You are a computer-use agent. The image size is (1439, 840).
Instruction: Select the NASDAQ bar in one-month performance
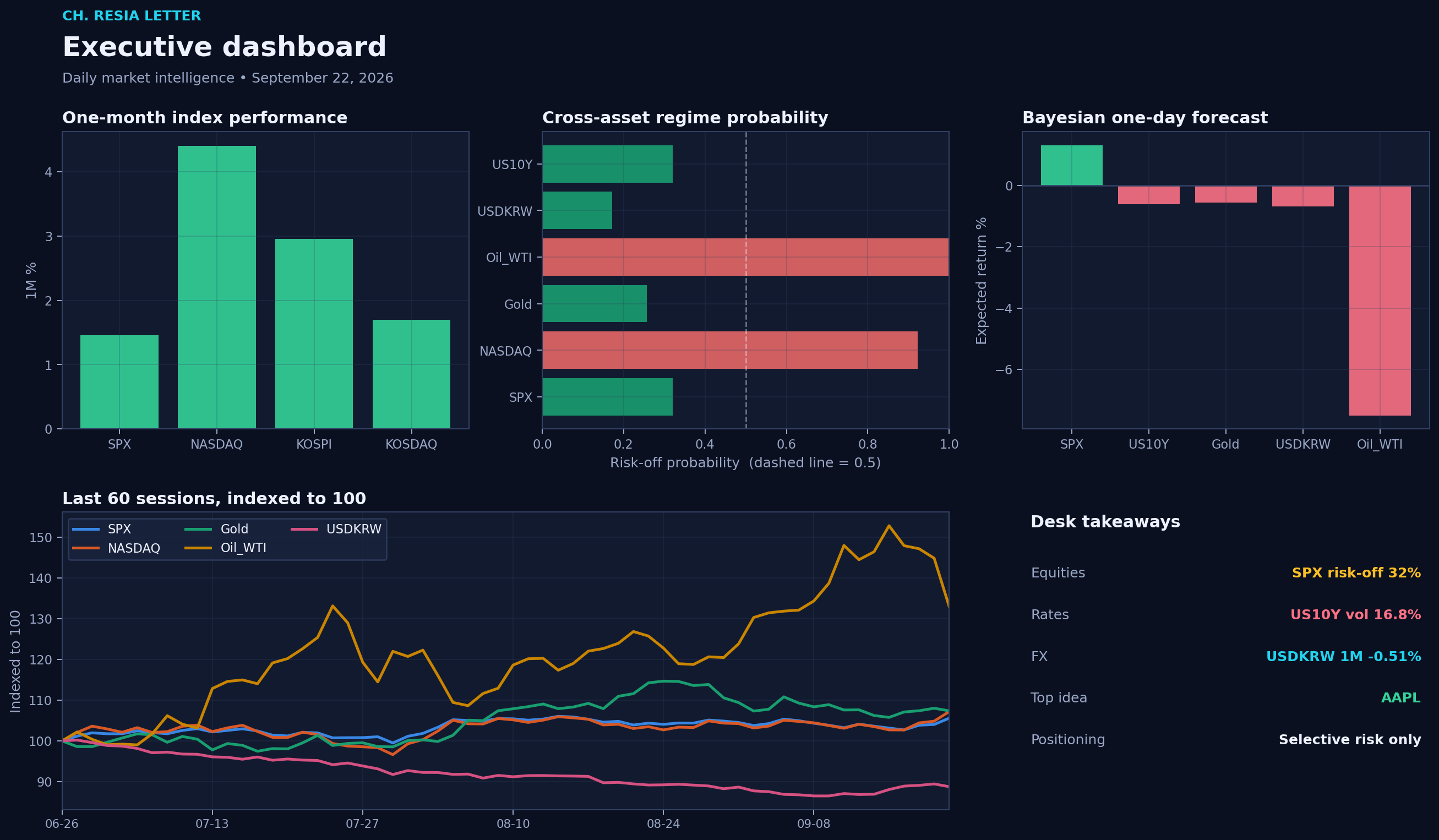click(217, 287)
